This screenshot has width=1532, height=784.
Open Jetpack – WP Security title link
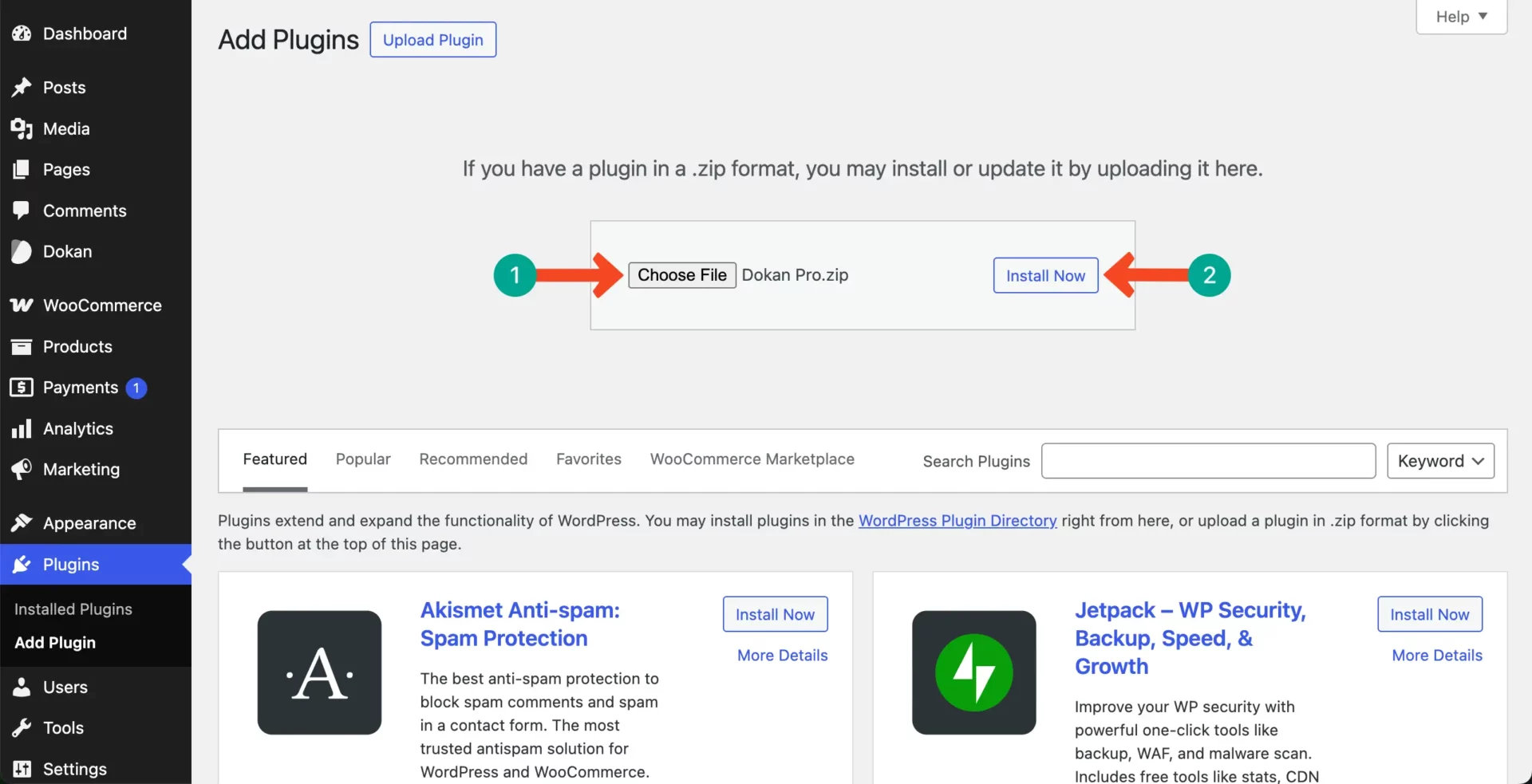coord(1190,638)
